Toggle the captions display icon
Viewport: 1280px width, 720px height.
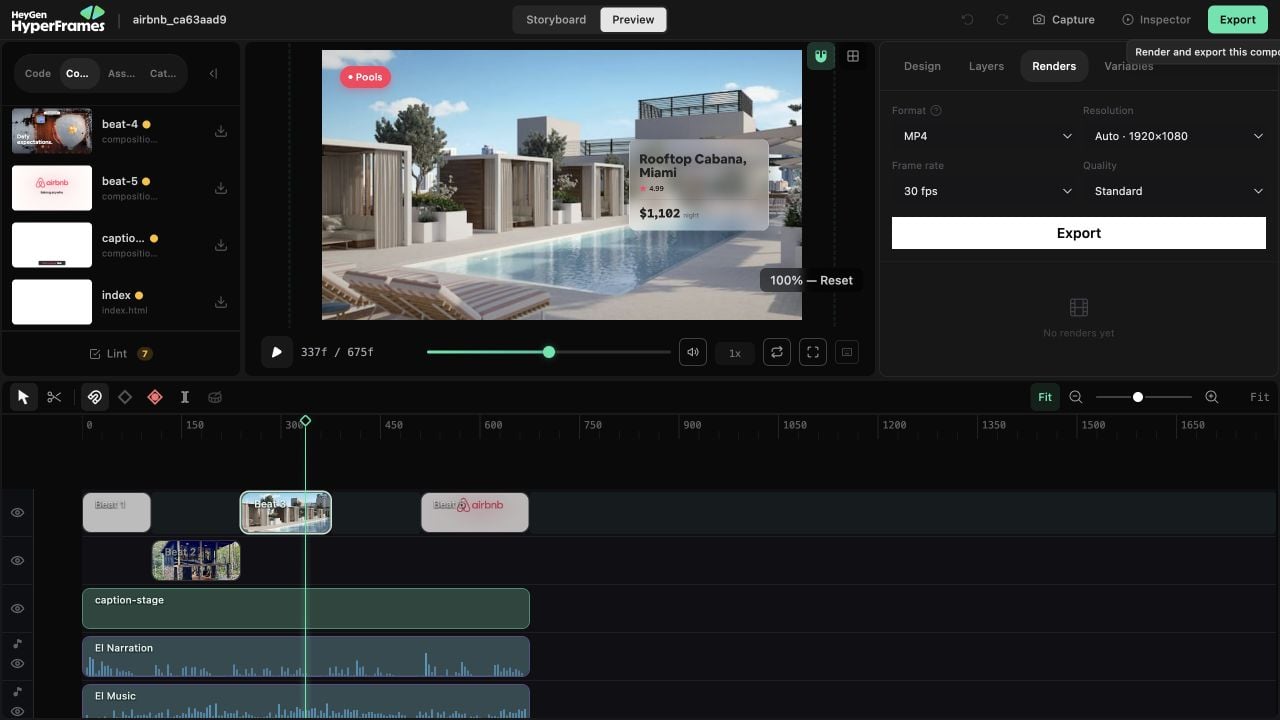847,352
